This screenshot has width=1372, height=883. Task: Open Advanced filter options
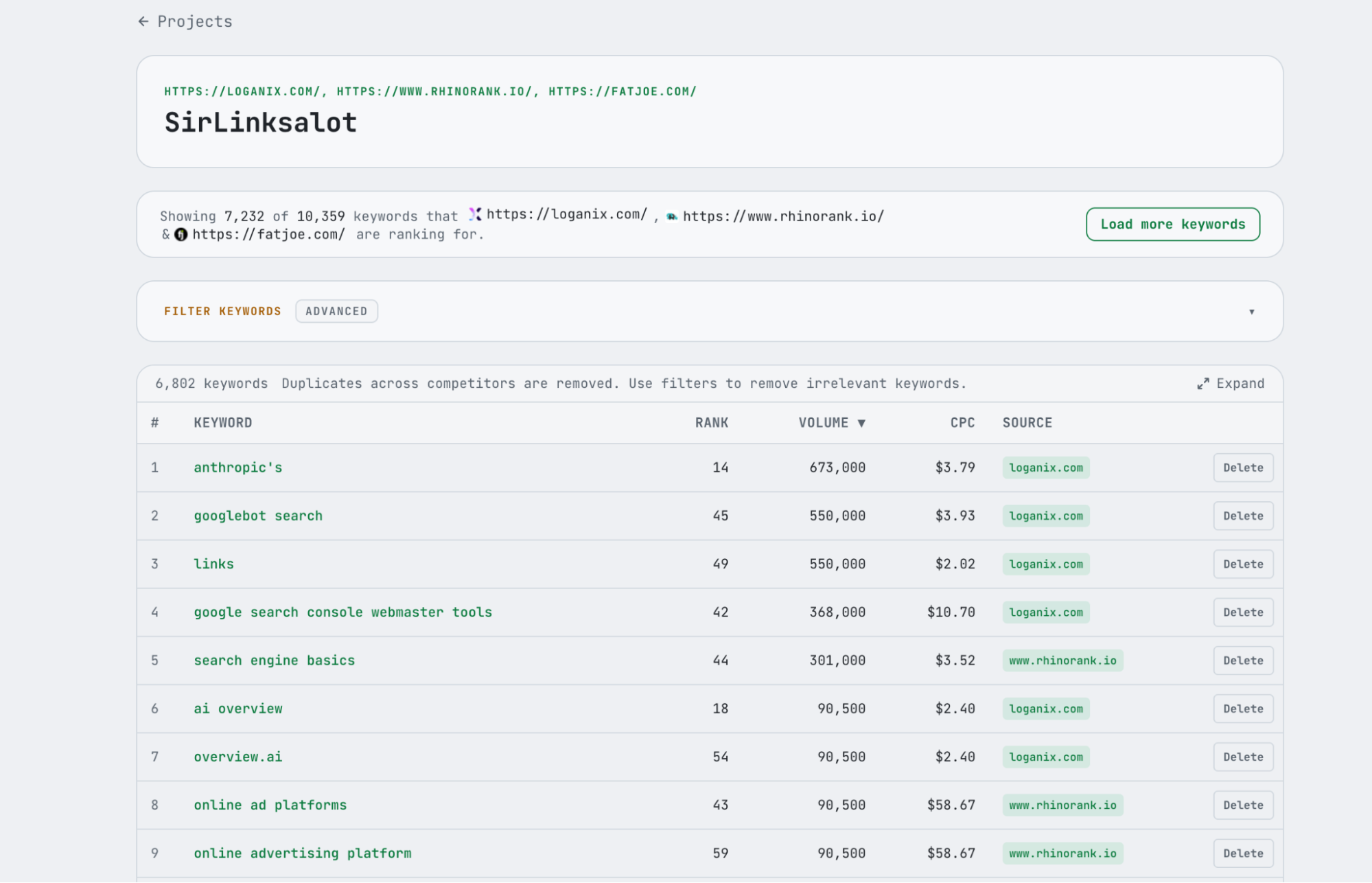tap(336, 311)
